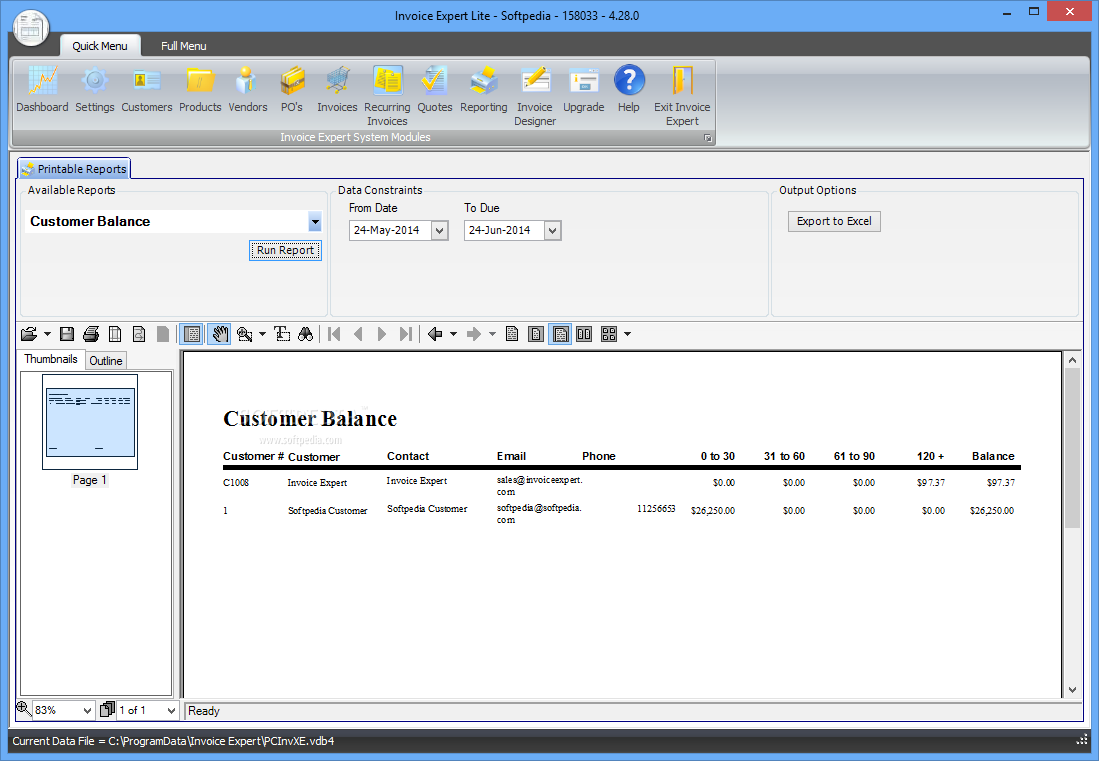Click the report vertical scrollbar thumb
This screenshot has width=1099, height=761.
coord(1072,448)
